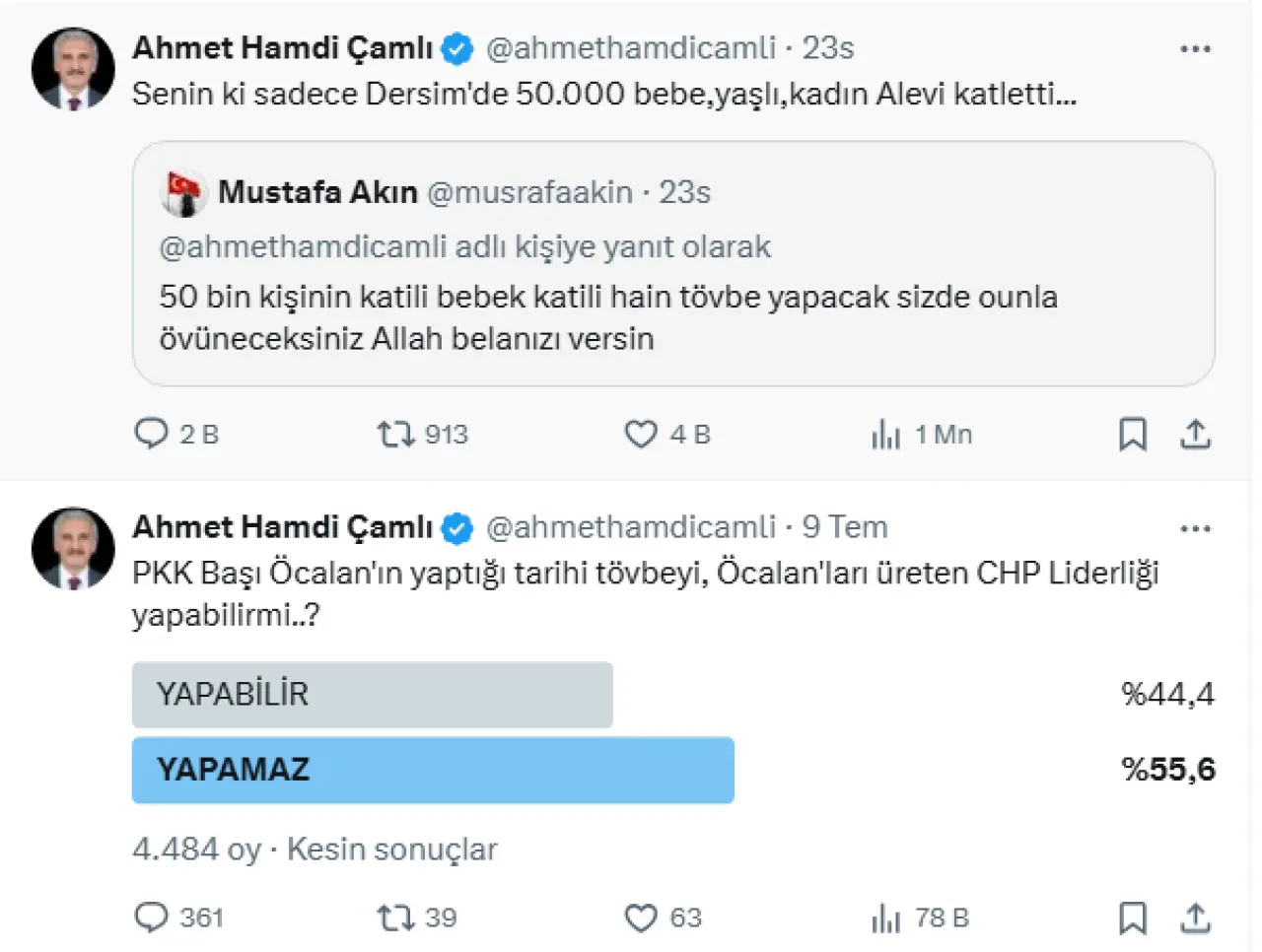Retweet the poll tweet
Screen dimensions: 1262x952
pyautogui.click(x=396, y=918)
